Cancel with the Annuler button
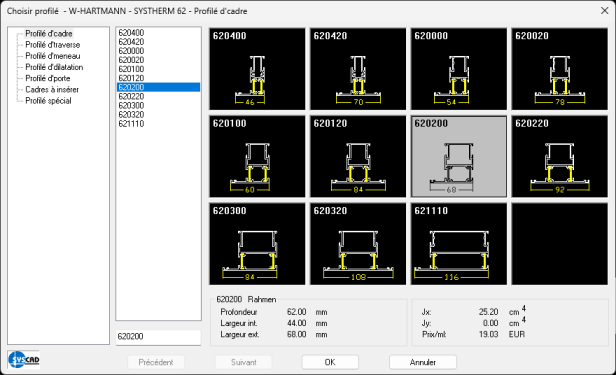 (423, 362)
